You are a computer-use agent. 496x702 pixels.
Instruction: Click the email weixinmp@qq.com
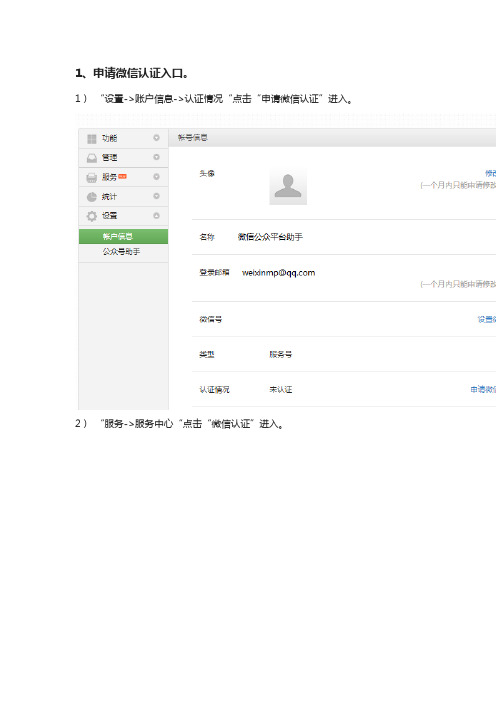tap(278, 273)
